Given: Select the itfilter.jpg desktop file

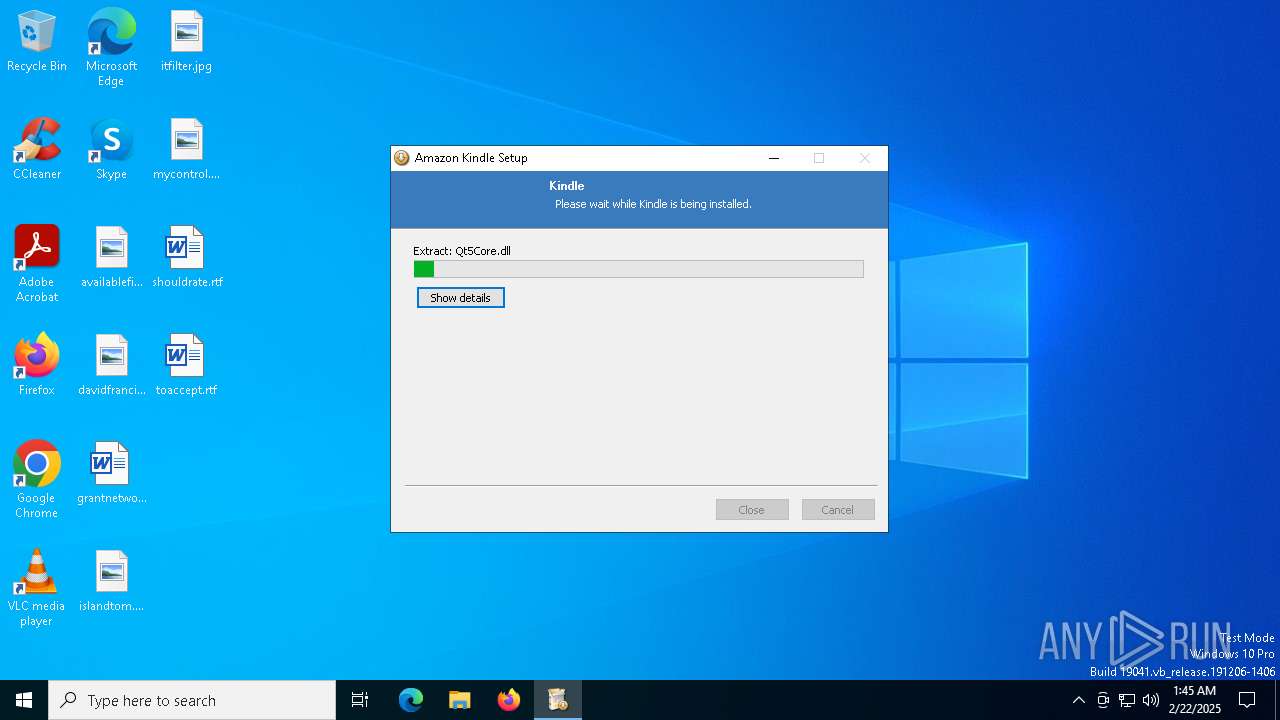Looking at the screenshot, I should coord(187,41).
